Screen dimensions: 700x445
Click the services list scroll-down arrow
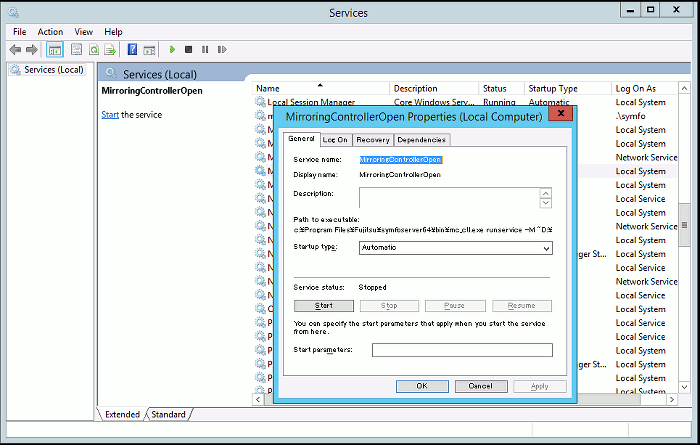click(684, 387)
